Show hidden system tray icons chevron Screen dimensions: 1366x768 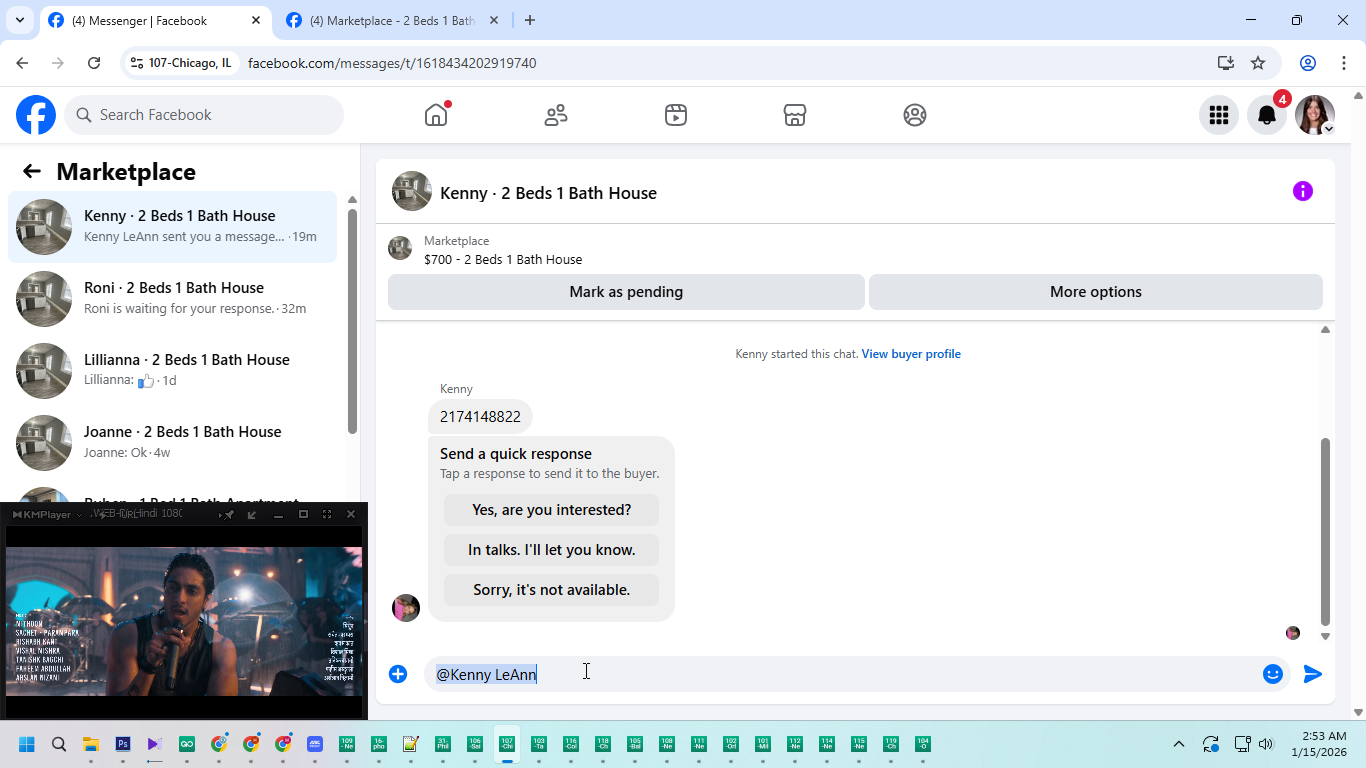click(x=1179, y=744)
